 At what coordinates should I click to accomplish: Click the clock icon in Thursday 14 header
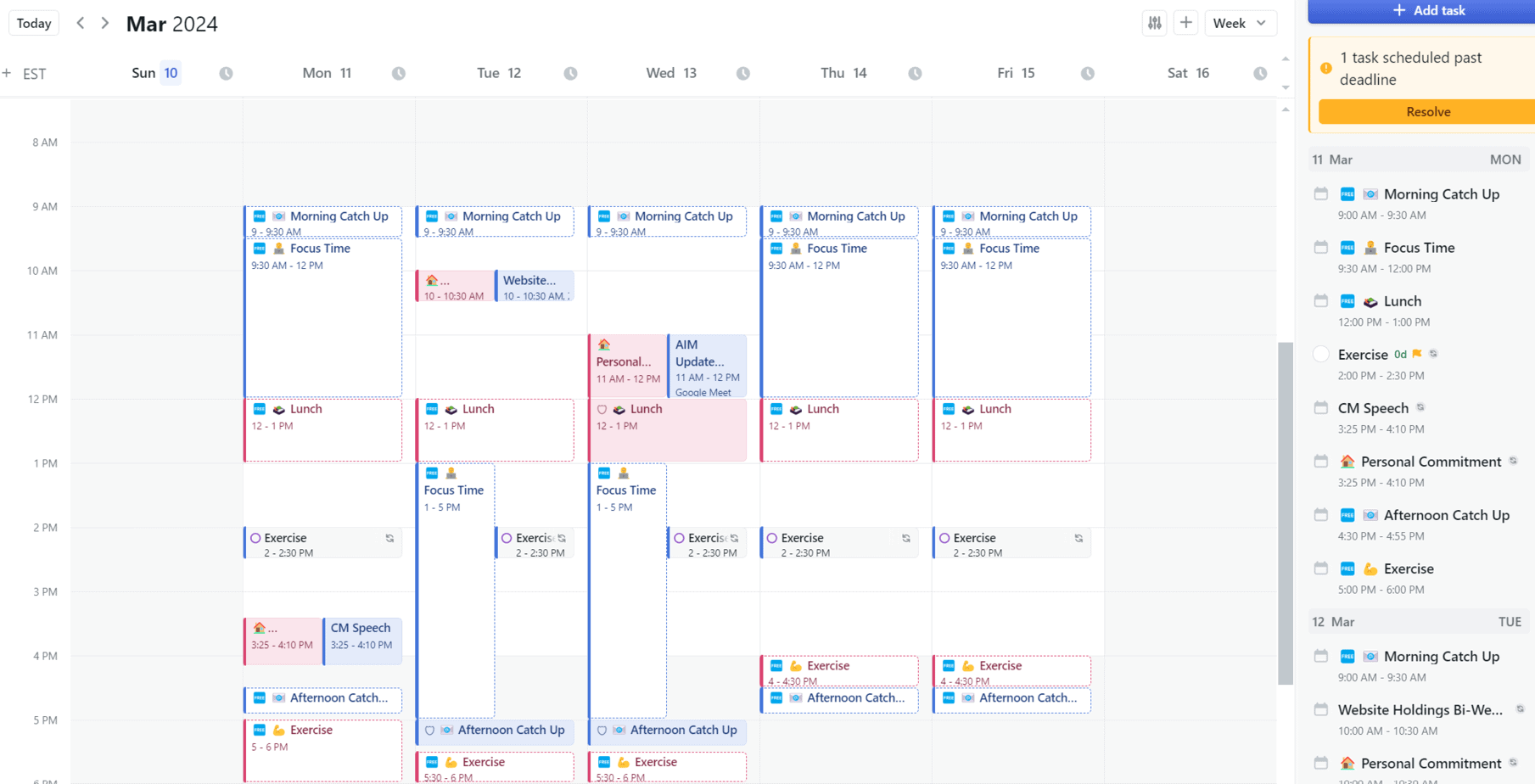(915, 74)
